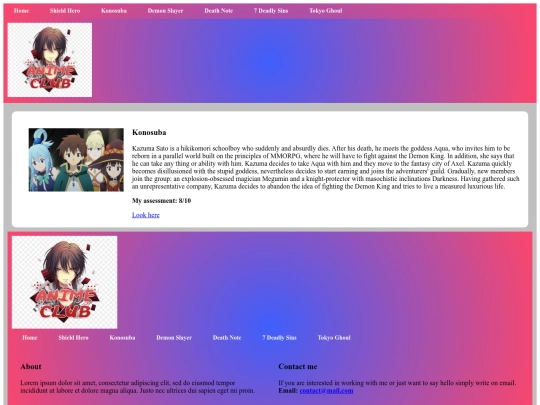Screen dimensions: 540x405
Task: Click the 'If you are interested' contact sentence
Action: tap(397, 383)
